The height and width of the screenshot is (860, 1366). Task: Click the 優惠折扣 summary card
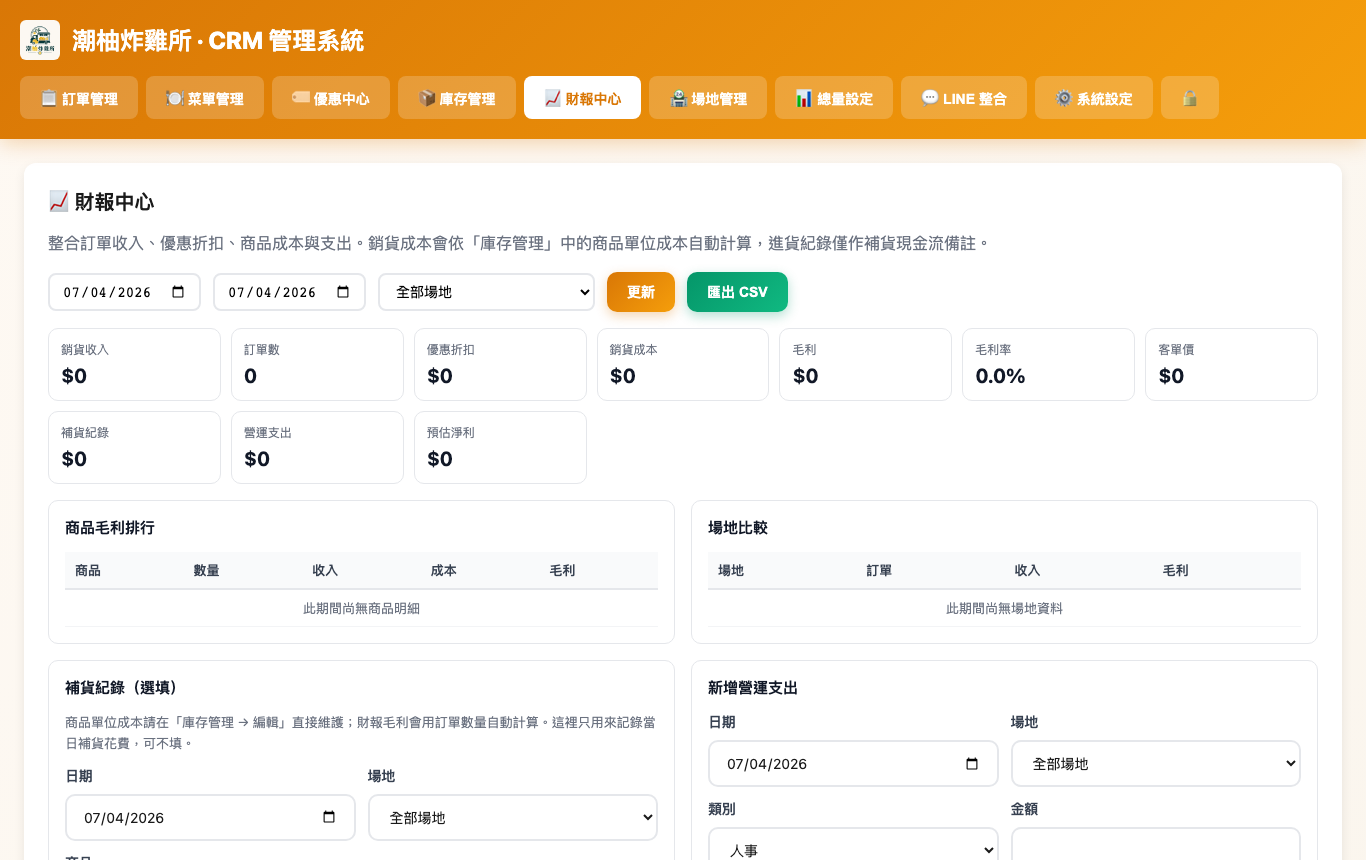500,364
